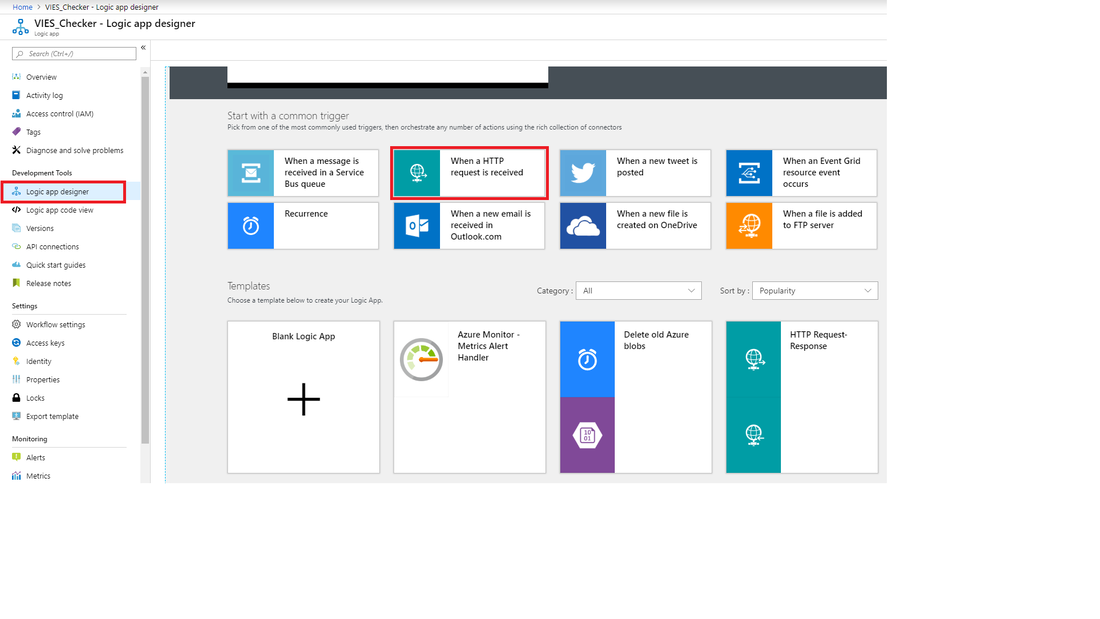Select the Outlook.com email trigger
Viewport: 1100px width, 619px height.
(468, 225)
